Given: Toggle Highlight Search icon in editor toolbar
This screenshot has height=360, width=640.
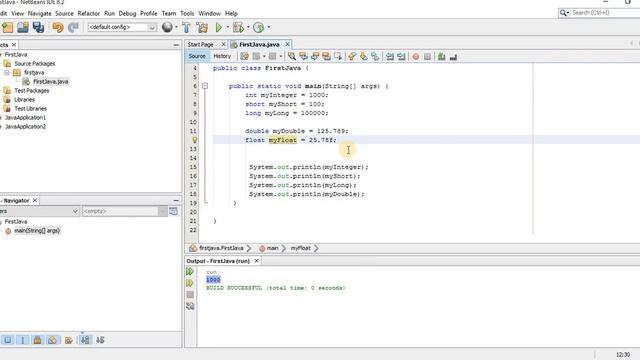Looking at the screenshot, I should pyautogui.click(x=326, y=56).
